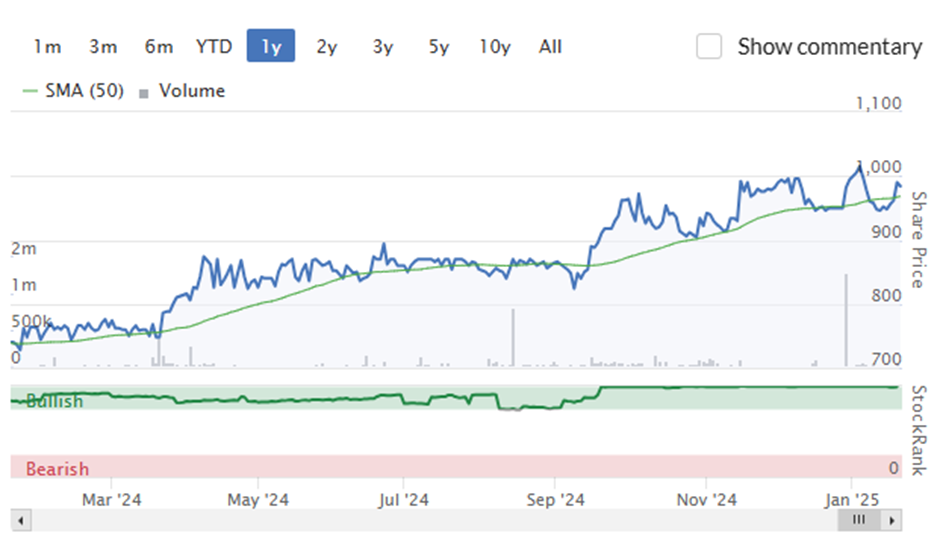Click the tall January volume spike bar
940x542 pixels.
(x=846, y=320)
